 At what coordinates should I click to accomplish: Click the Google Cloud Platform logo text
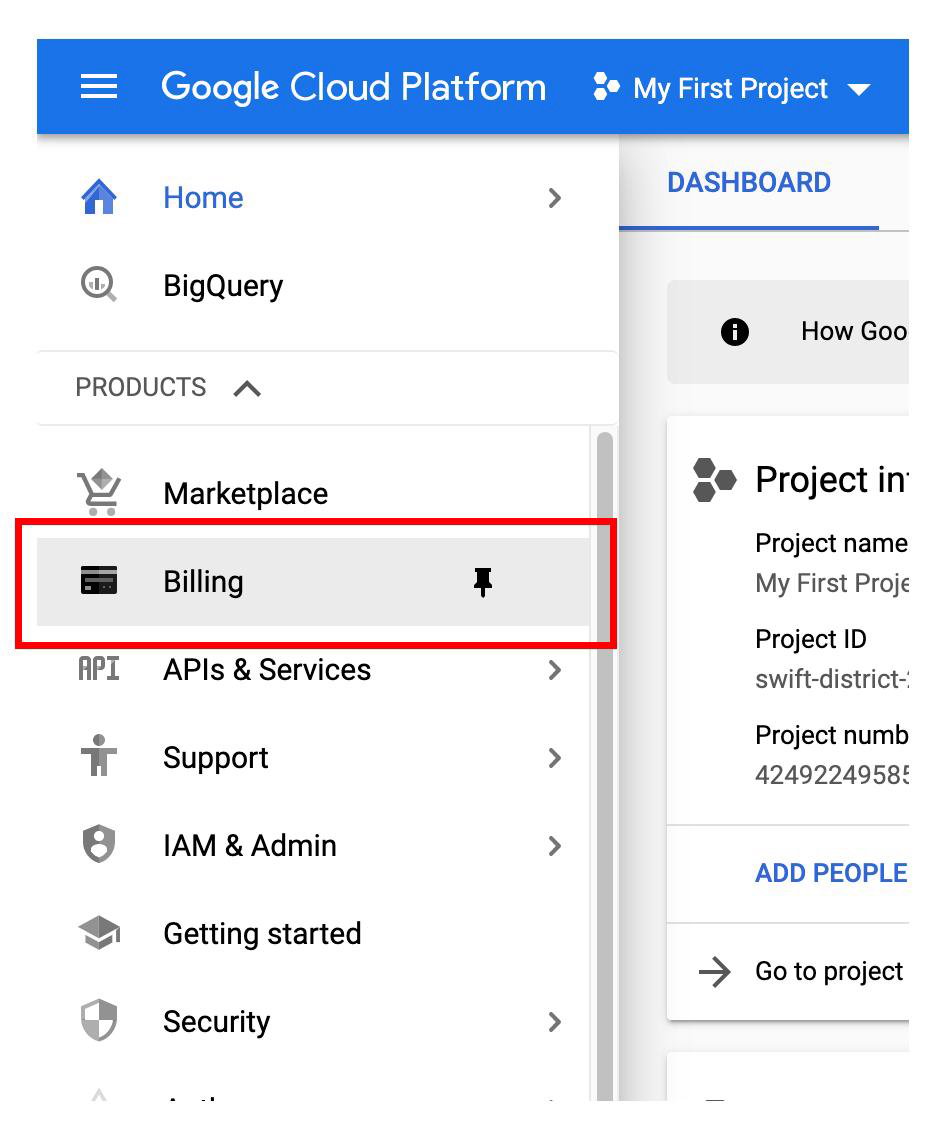click(353, 87)
